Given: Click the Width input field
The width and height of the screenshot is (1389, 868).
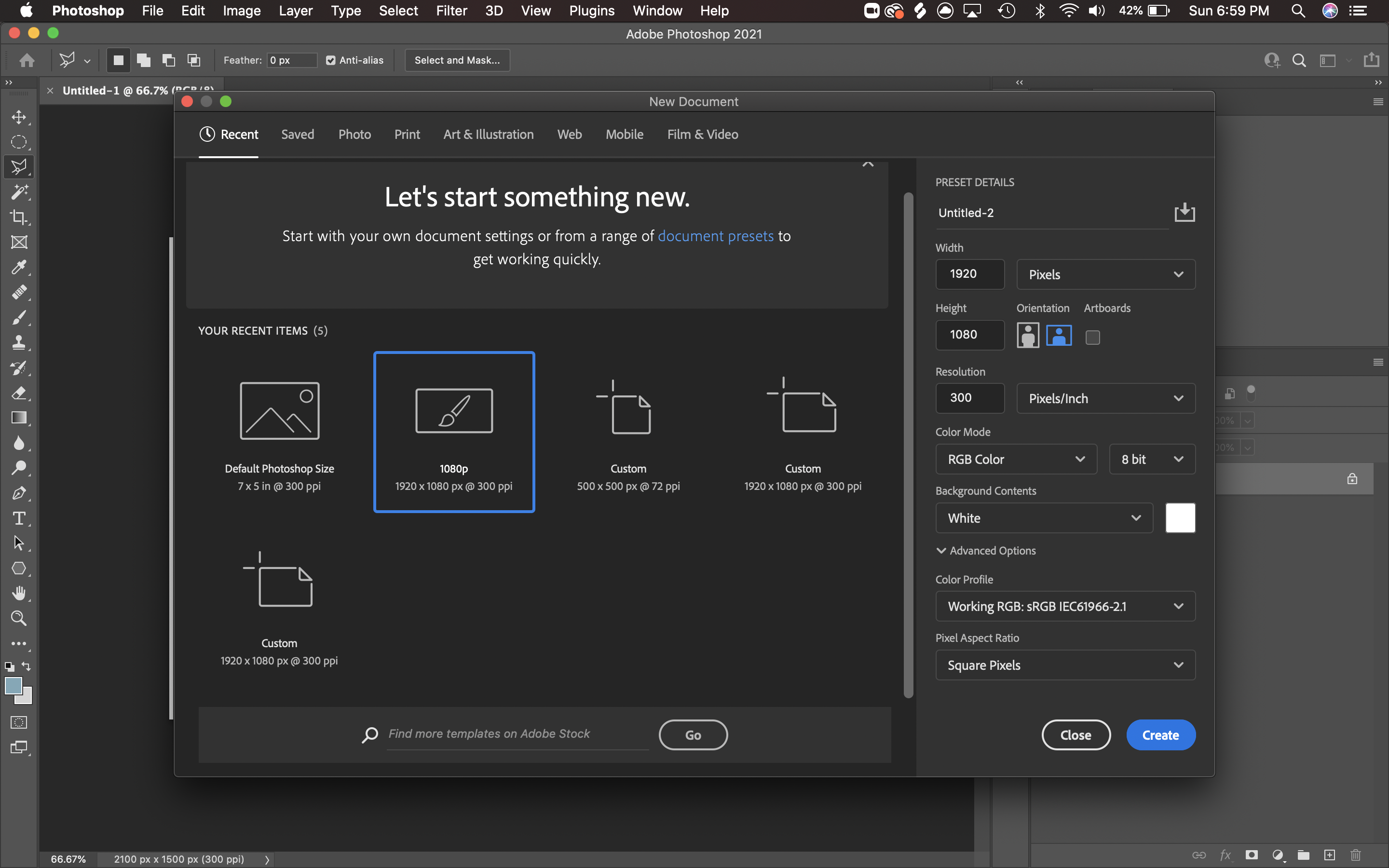Looking at the screenshot, I should (x=970, y=274).
